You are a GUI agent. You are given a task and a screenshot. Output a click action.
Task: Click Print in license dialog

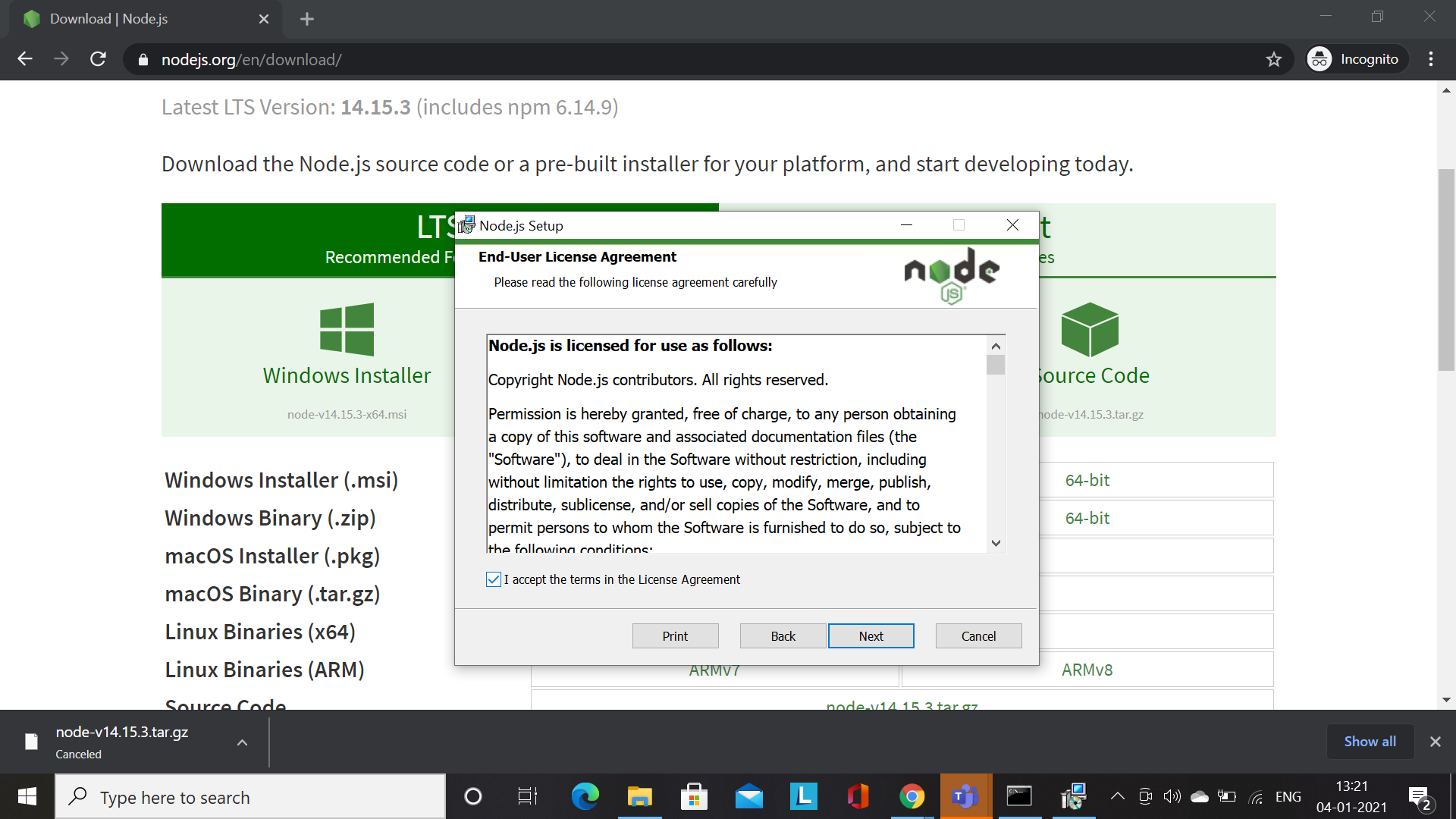point(675,636)
